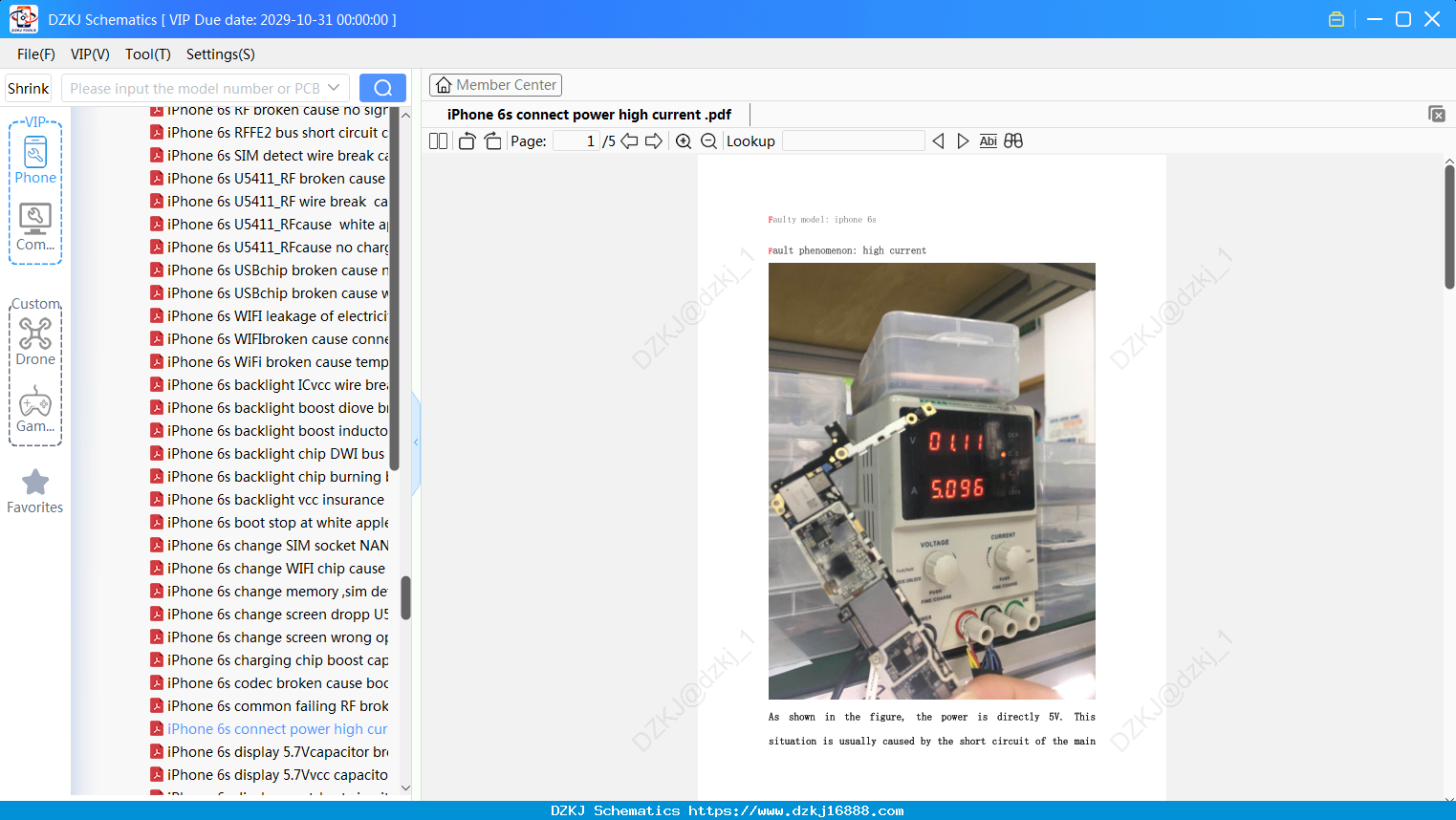Close the PDF tab with top-right icon
The image size is (1456, 820).
pyautogui.click(x=1437, y=114)
